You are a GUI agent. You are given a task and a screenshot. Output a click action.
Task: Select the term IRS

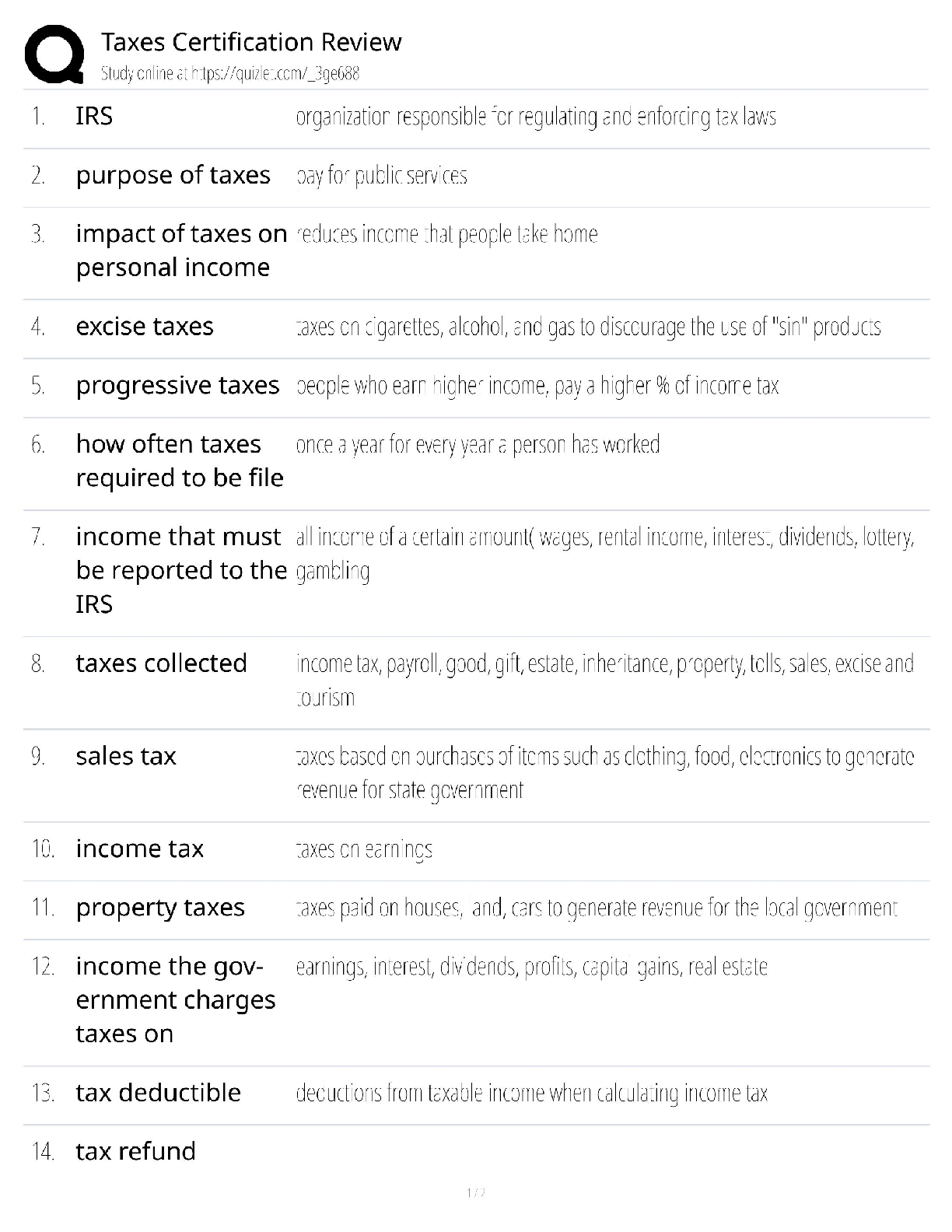pyautogui.click(x=94, y=117)
